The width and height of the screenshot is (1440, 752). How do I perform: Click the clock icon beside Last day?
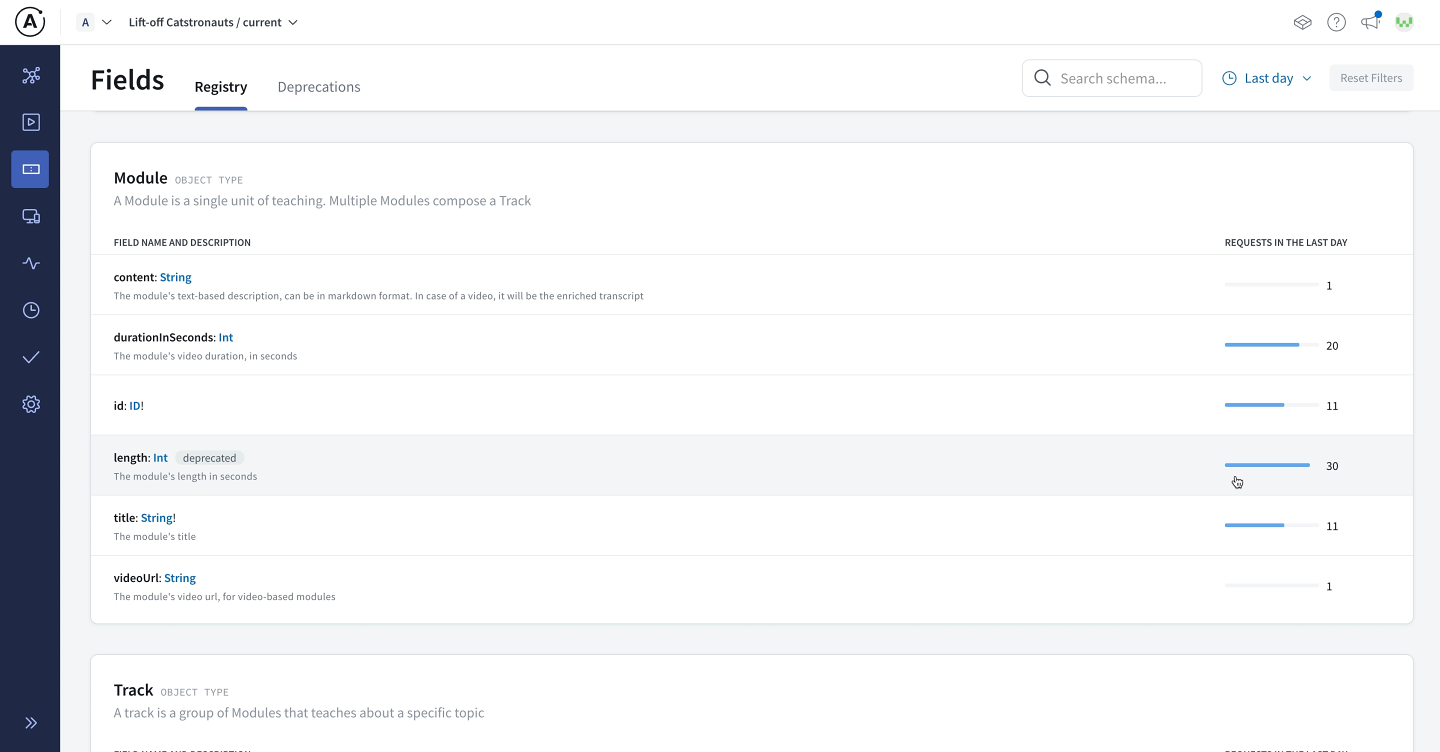click(x=1230, y=78)
